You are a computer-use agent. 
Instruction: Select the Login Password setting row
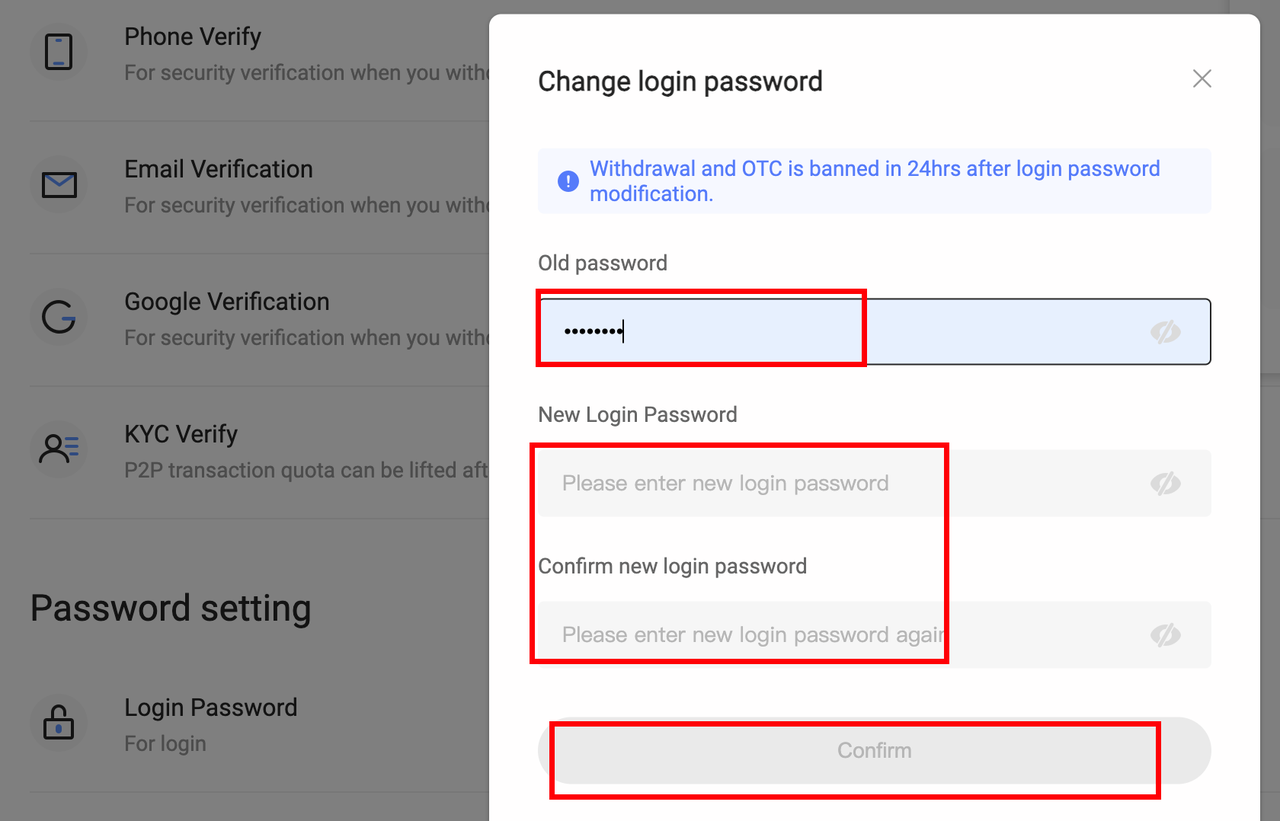[210, 708]
